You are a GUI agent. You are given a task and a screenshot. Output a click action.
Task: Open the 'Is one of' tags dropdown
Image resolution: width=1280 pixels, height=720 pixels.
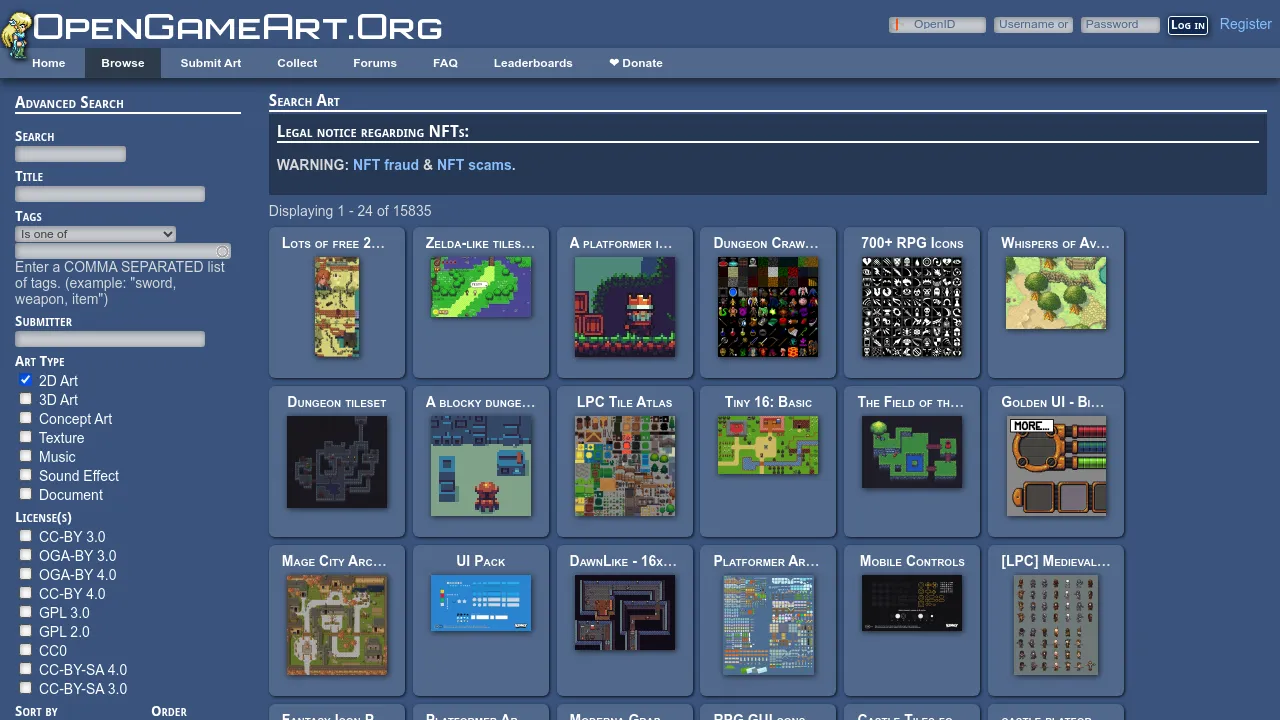tap(95, 233)
